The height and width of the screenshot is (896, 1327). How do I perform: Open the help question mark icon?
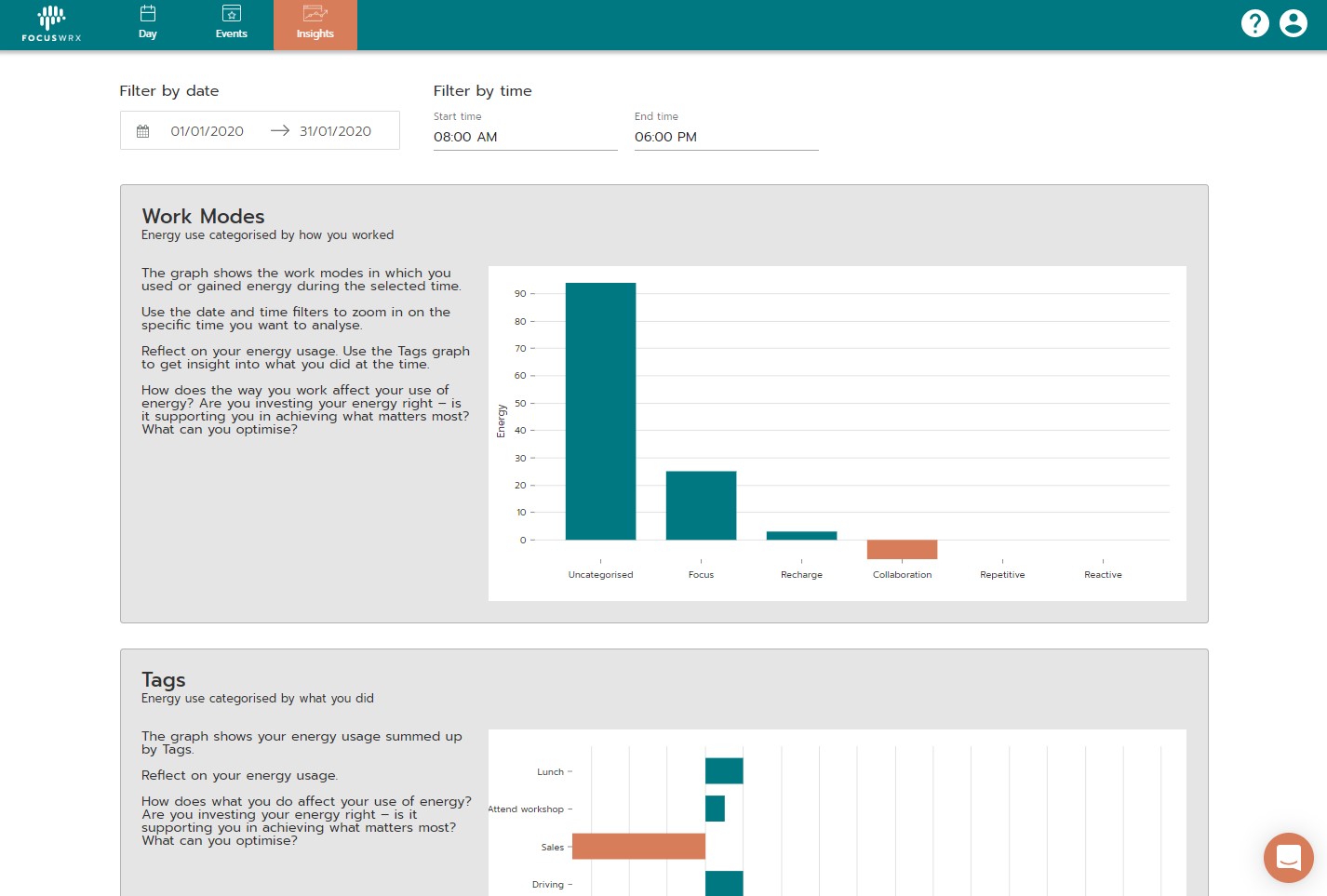[x=1255, y=23]
